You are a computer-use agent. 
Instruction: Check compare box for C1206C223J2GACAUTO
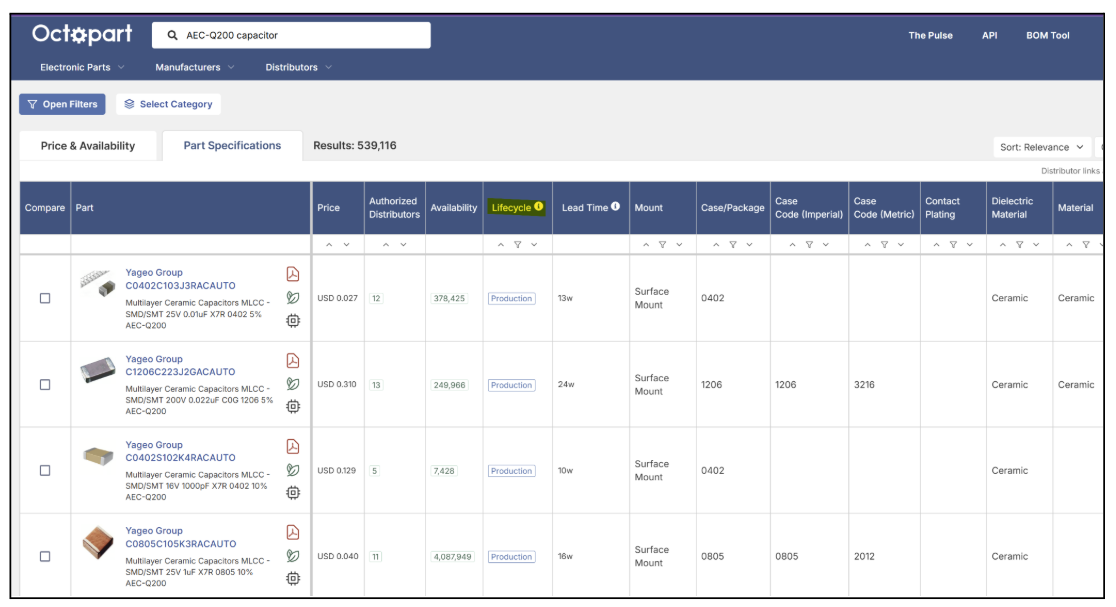point(45,385)
